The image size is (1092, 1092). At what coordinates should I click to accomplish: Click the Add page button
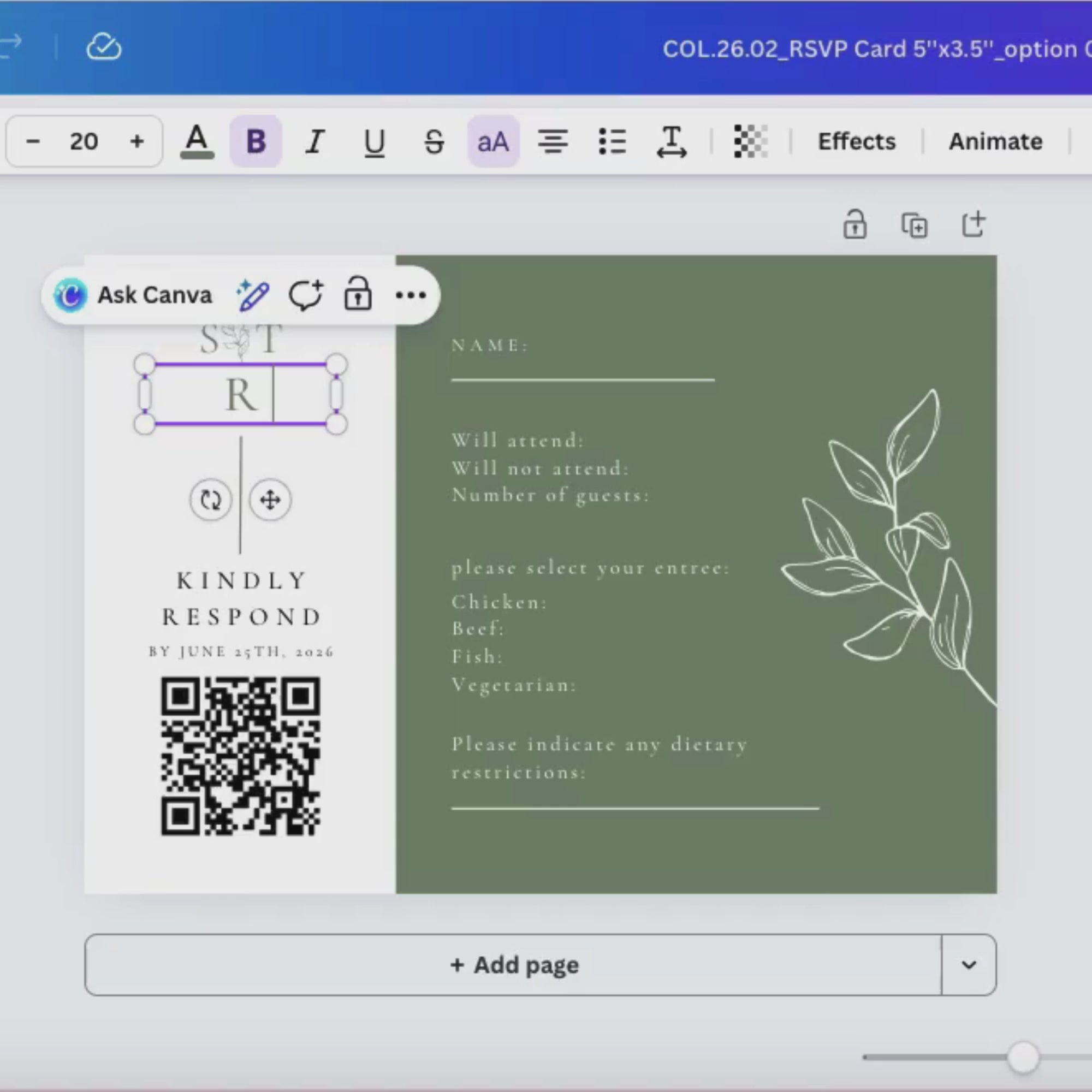click(513, 965)
